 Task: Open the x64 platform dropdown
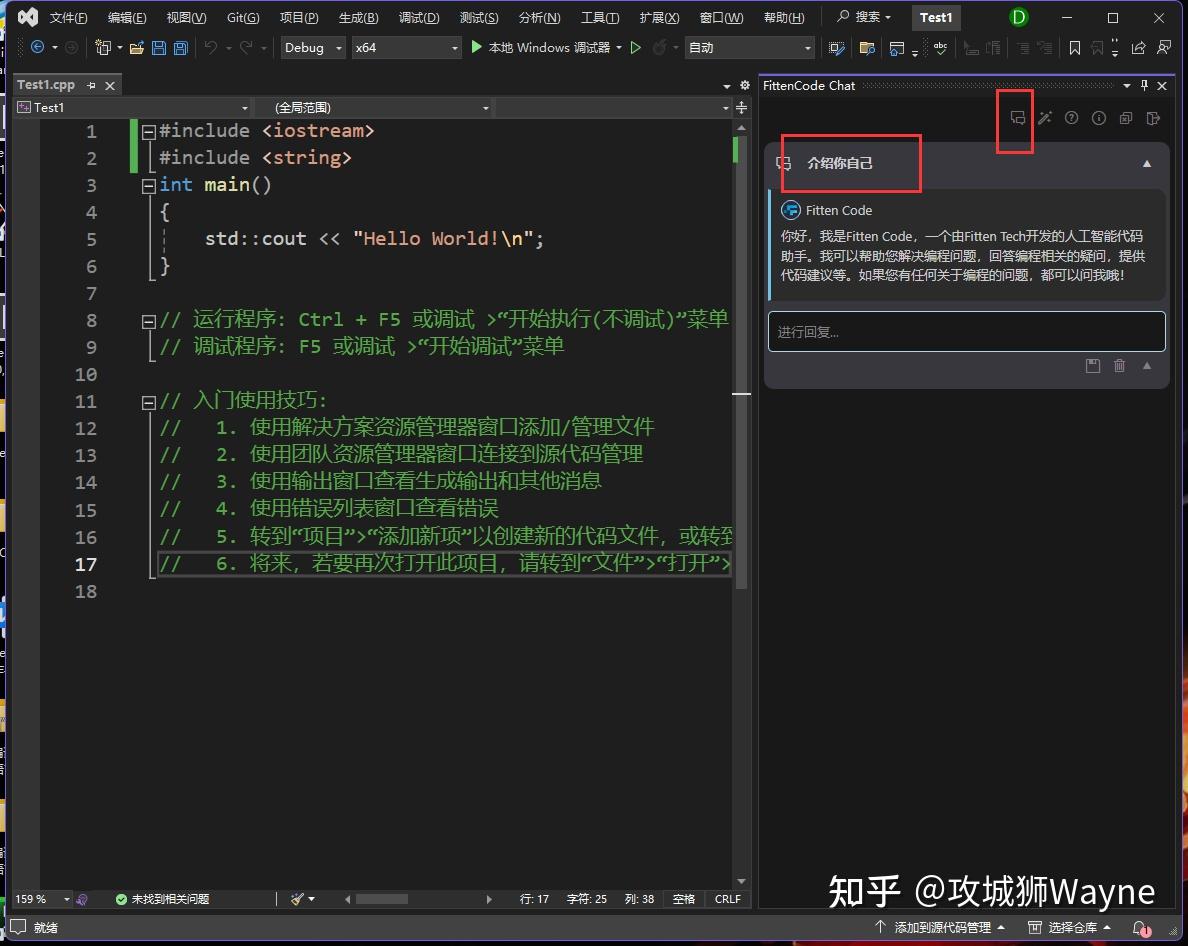406,47
